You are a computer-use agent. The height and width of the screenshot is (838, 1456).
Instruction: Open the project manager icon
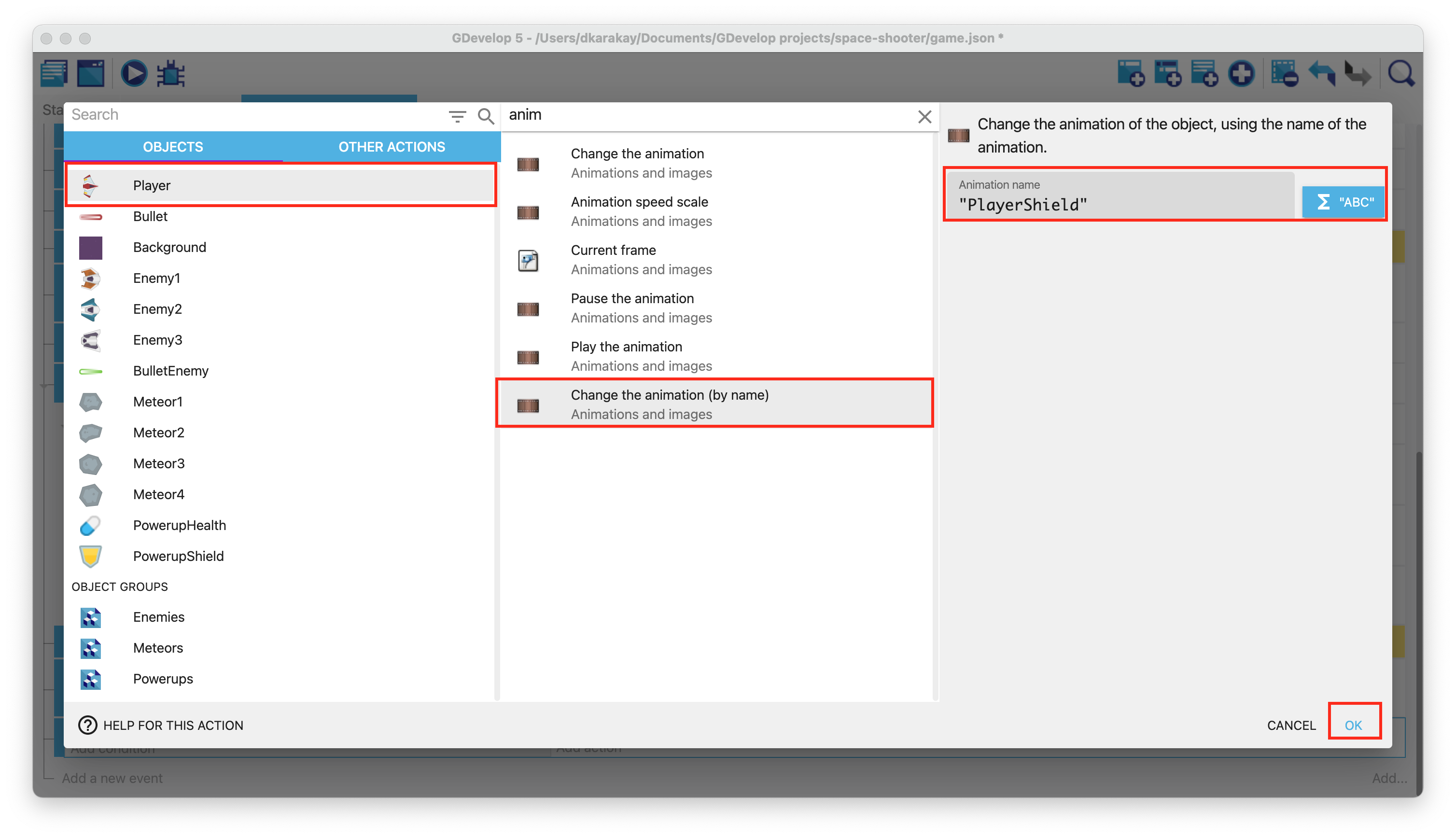pos(54,74)
